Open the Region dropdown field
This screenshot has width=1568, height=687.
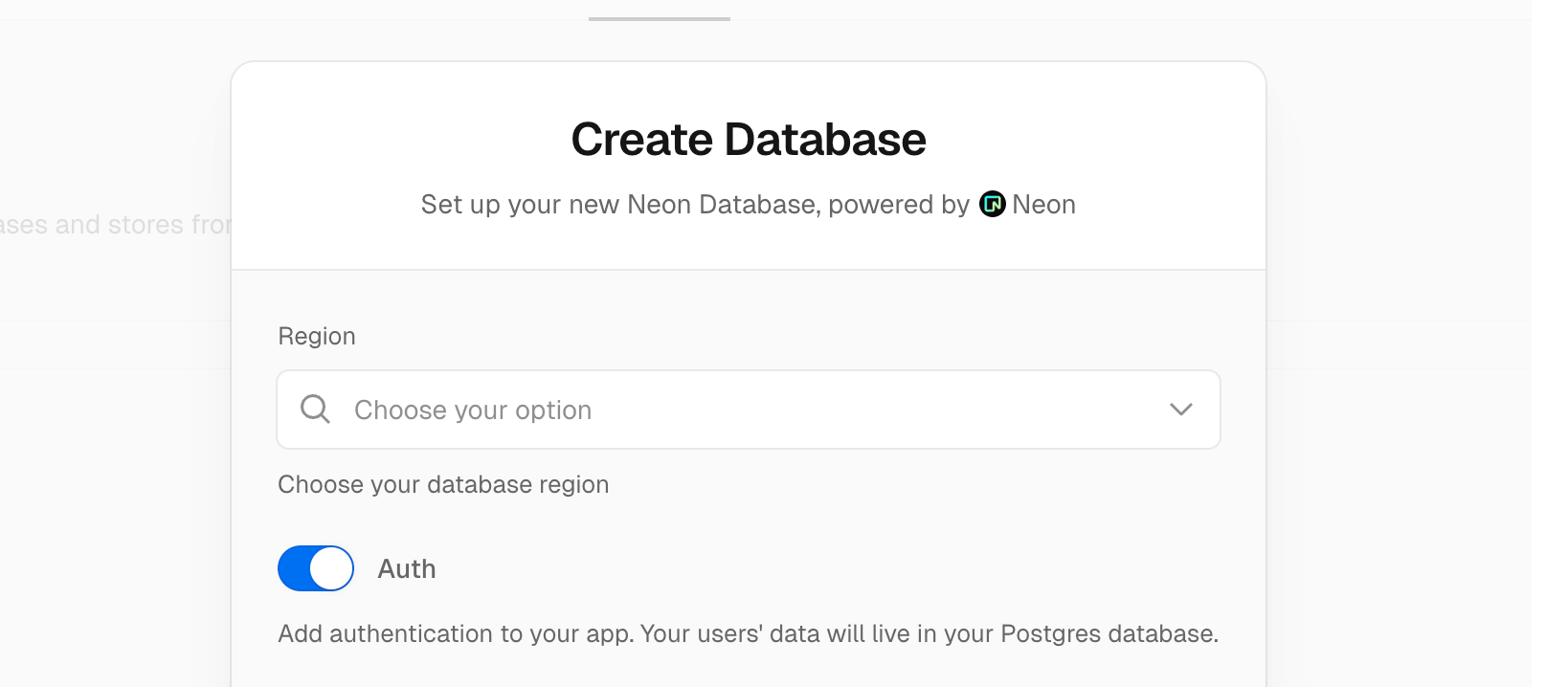tap(749, 410)
